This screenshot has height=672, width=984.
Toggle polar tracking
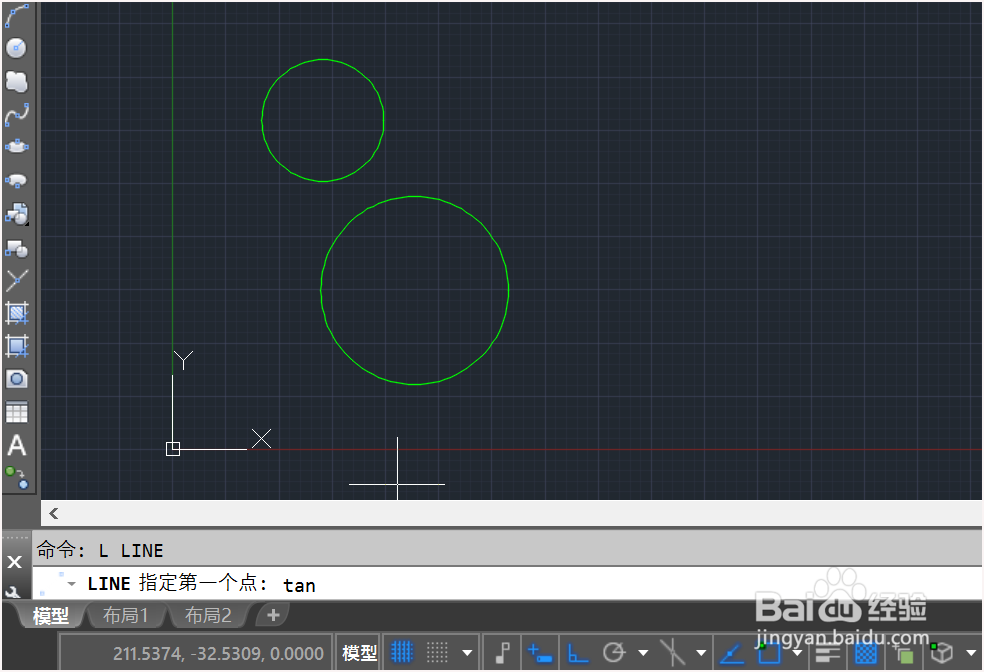[614, 653]
